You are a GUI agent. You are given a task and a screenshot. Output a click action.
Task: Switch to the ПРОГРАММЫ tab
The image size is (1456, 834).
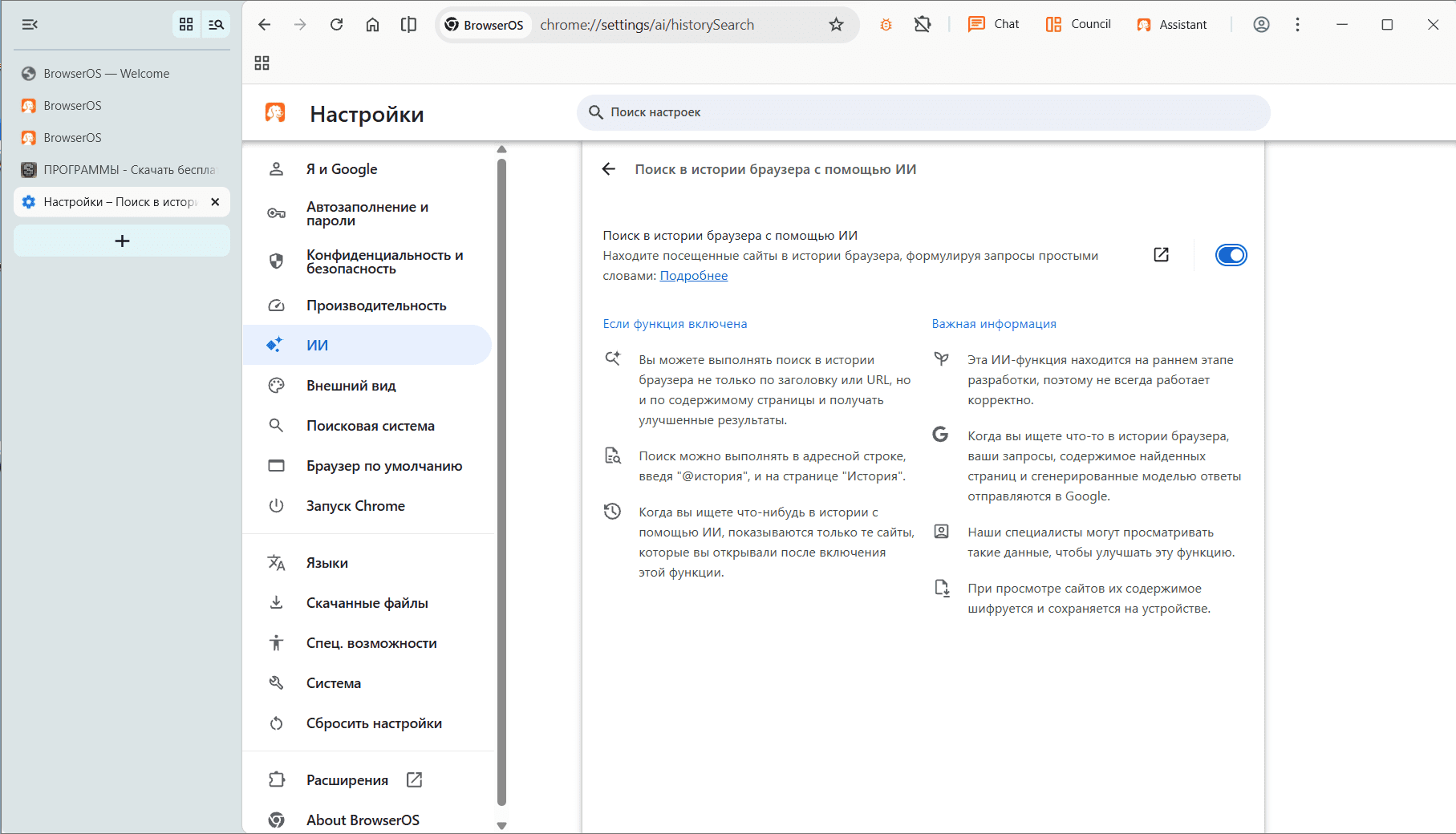[x=122, y=170]
